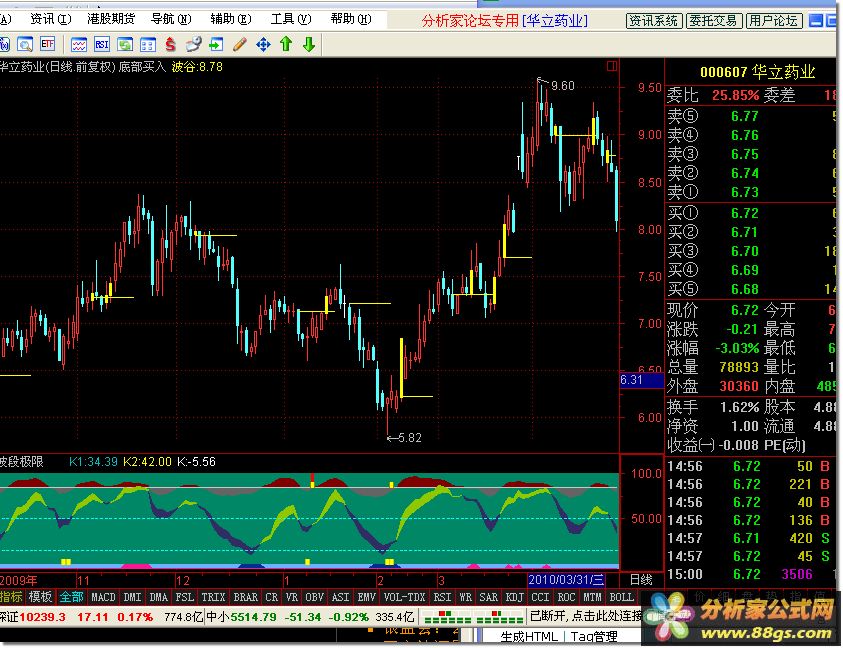Image resolution: width=843 pixels, height=648 pixels.
Task: Click the mouse and device icon
Action: pos(194,44)
